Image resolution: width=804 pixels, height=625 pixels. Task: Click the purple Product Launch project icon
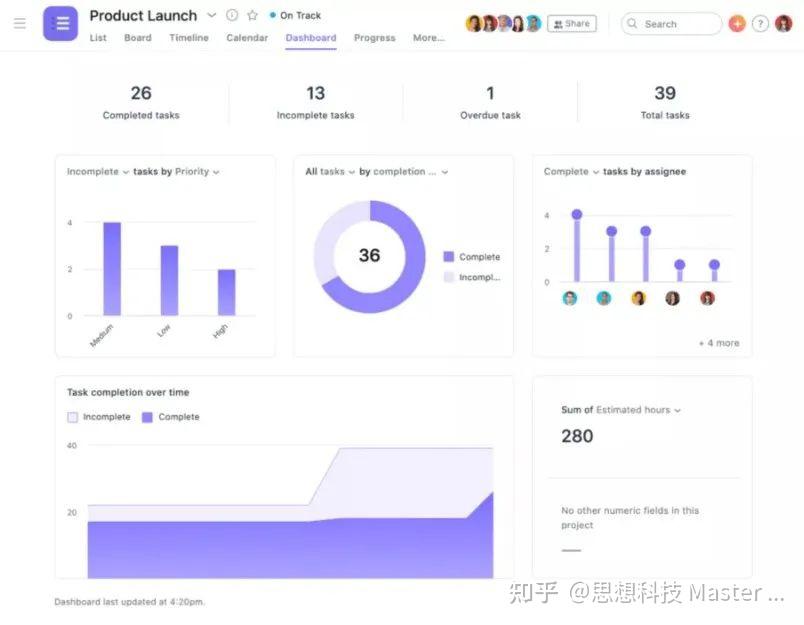pos(60,24)
